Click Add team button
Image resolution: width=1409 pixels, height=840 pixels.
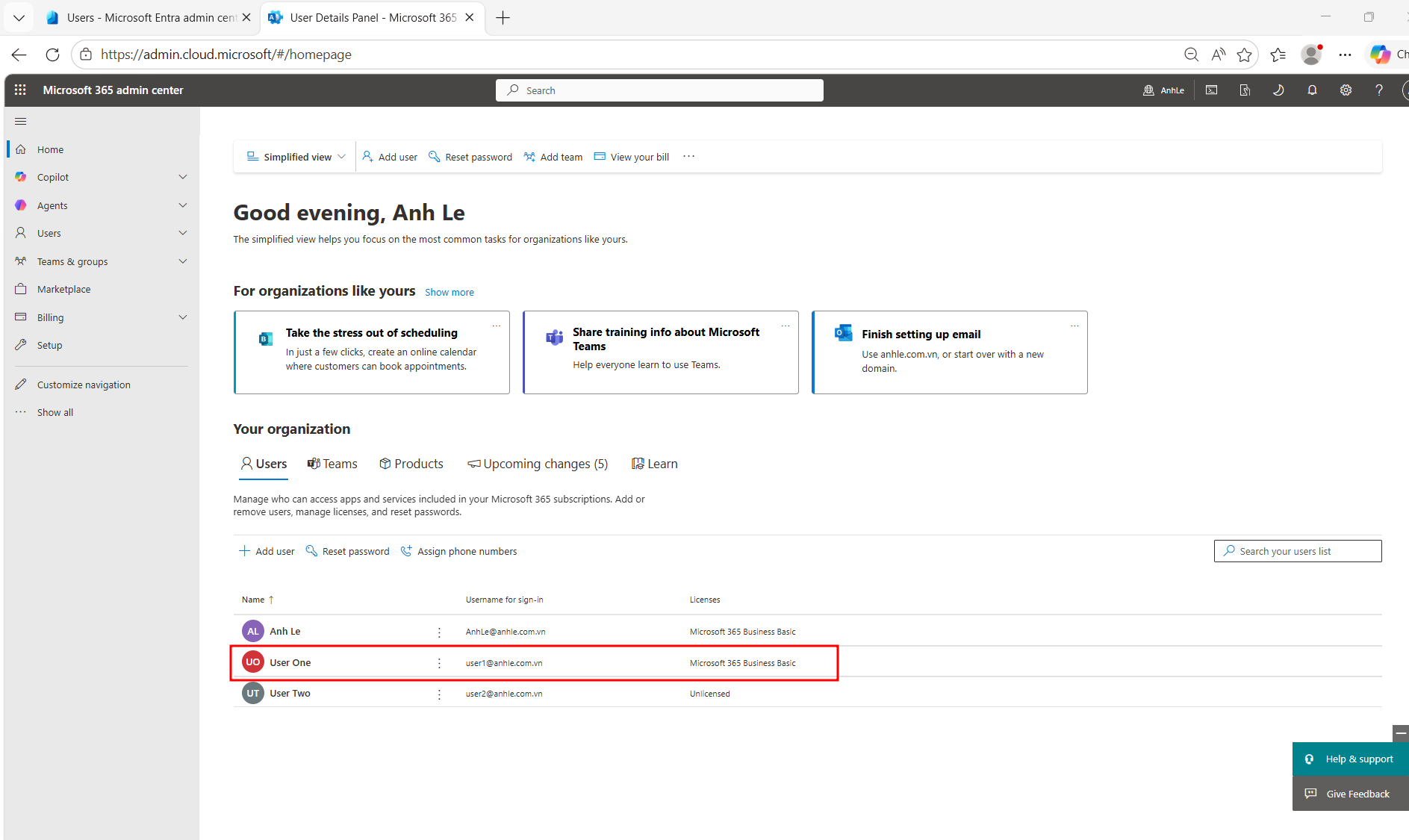click(x=553, y=157)
